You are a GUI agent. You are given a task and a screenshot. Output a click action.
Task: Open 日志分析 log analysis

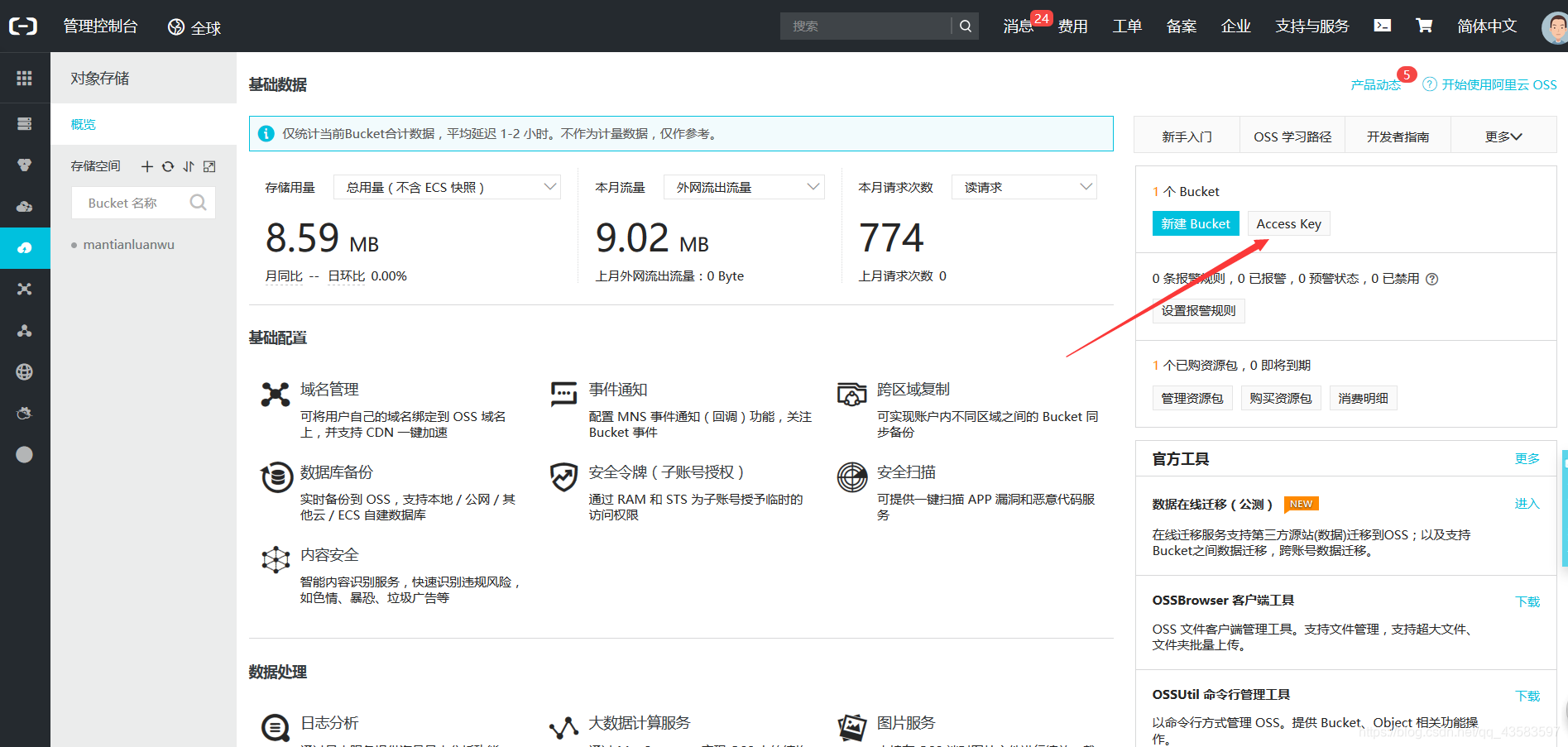pos(329,722)
